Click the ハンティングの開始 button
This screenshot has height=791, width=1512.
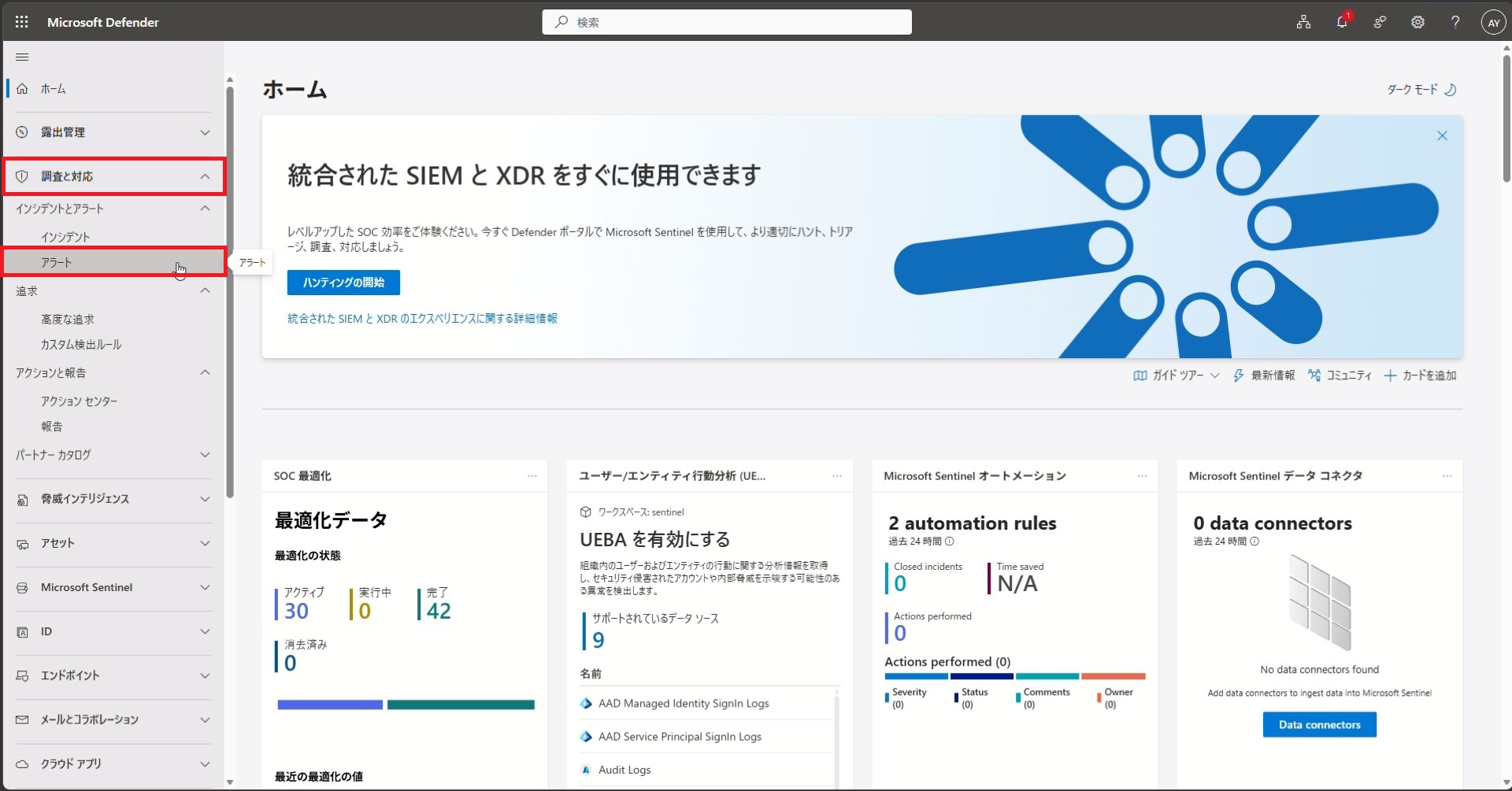(x=343, y=283)
